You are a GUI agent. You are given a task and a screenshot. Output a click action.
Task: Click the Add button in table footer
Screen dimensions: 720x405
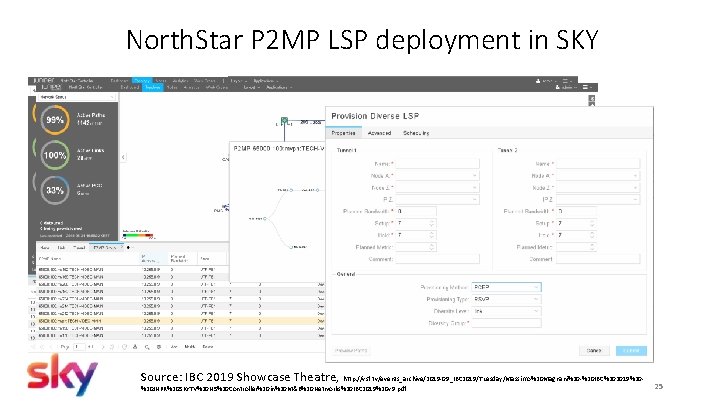click(174, 347)
